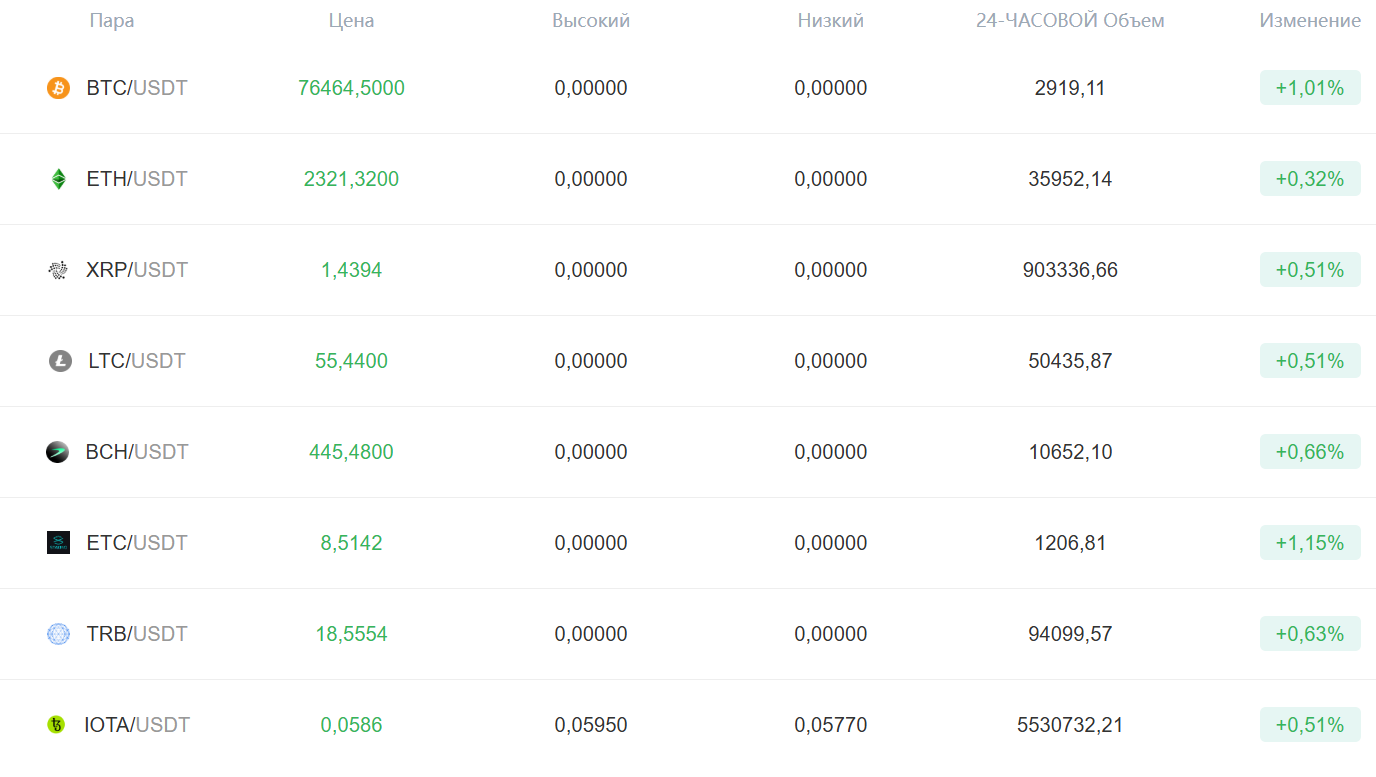This screenshot has height=777, width=1376.
Task: Select the TRB price 18,5554
Action: [x=351, y=634]
